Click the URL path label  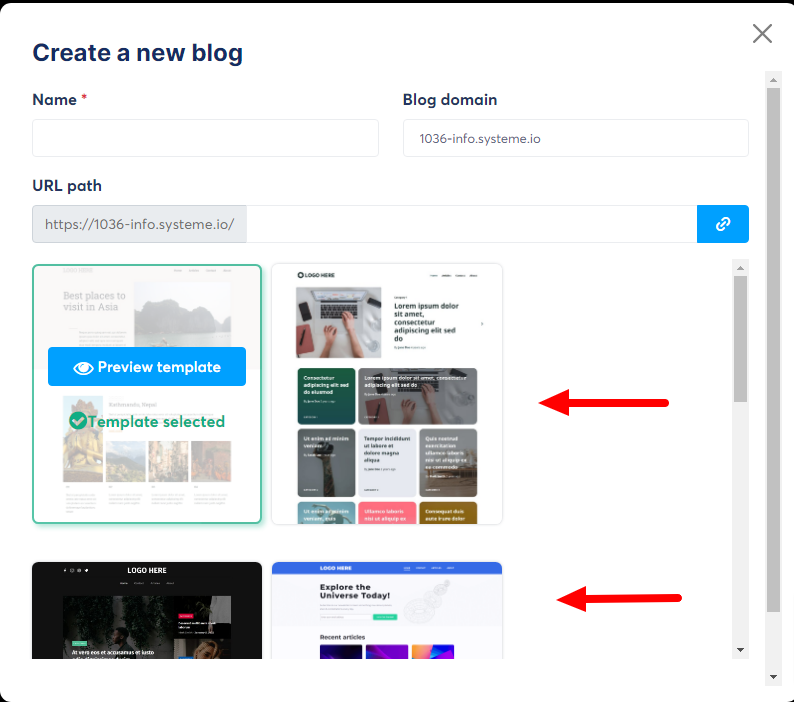(67, 186)
